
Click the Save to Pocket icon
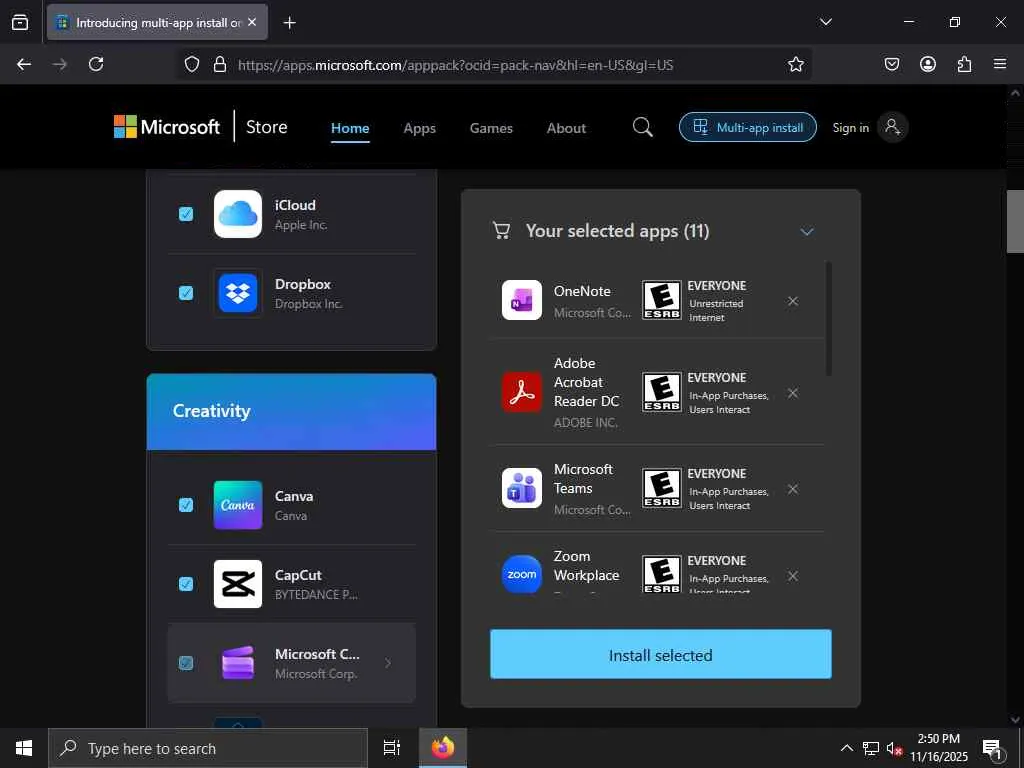tap(891, 64)
